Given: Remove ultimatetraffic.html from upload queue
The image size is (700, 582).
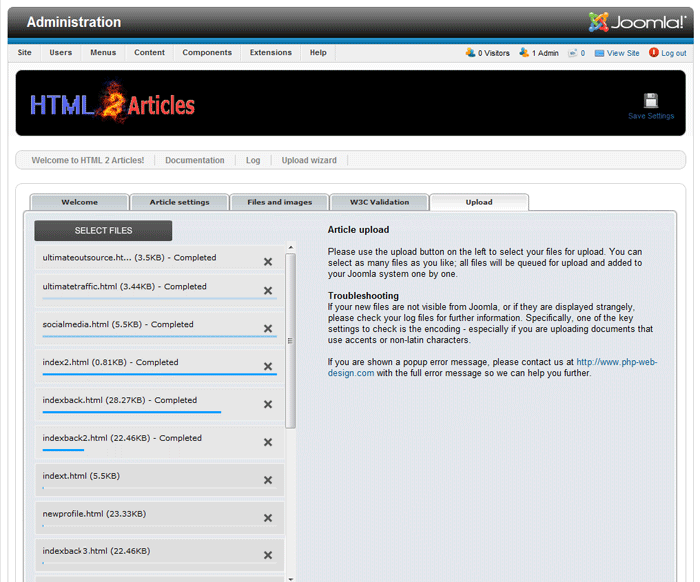Looking at the screenshot, I should tap(268, 291).
